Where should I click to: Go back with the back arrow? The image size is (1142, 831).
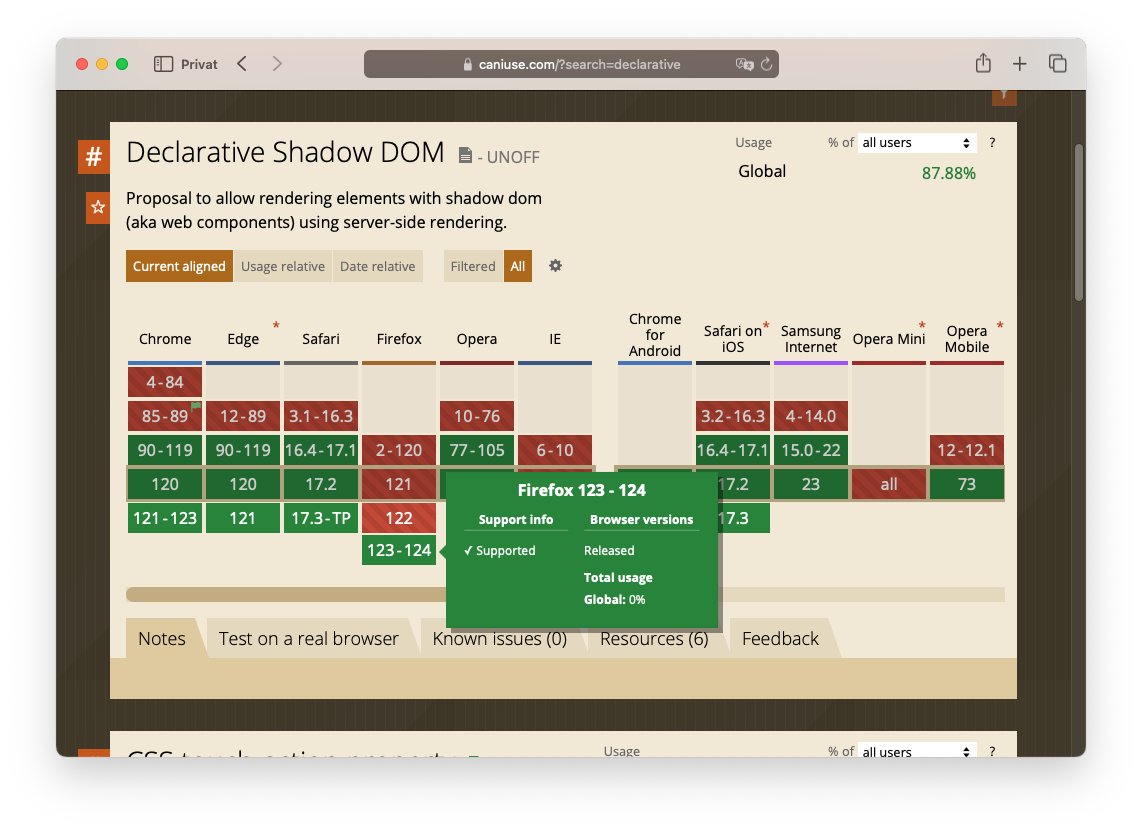[242, 64]
